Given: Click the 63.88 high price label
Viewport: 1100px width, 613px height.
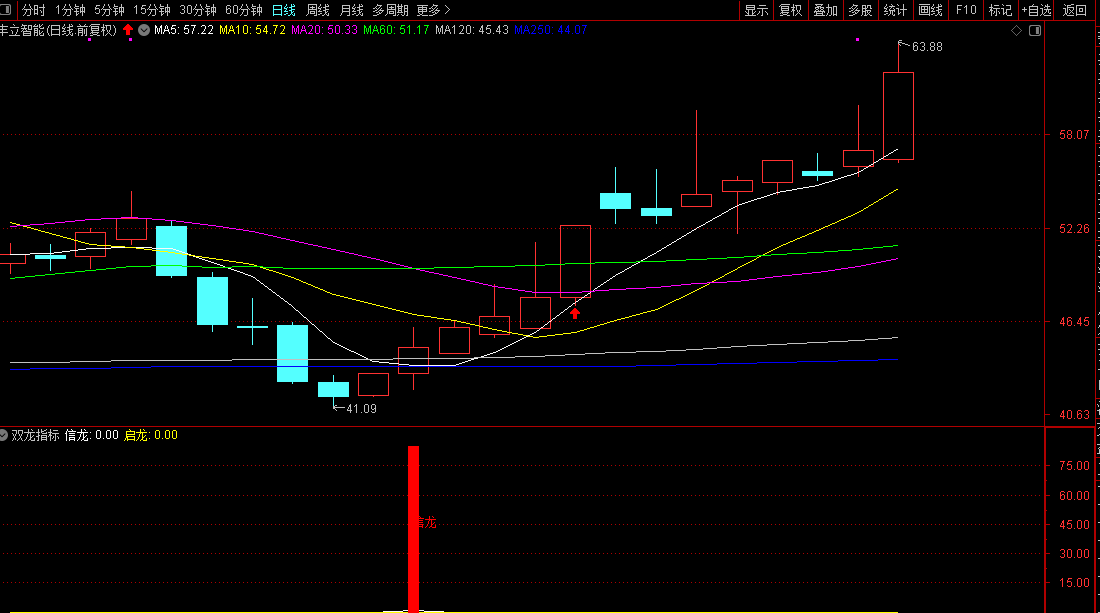Looking at the screenshot, I should click(x=927, y=47).
